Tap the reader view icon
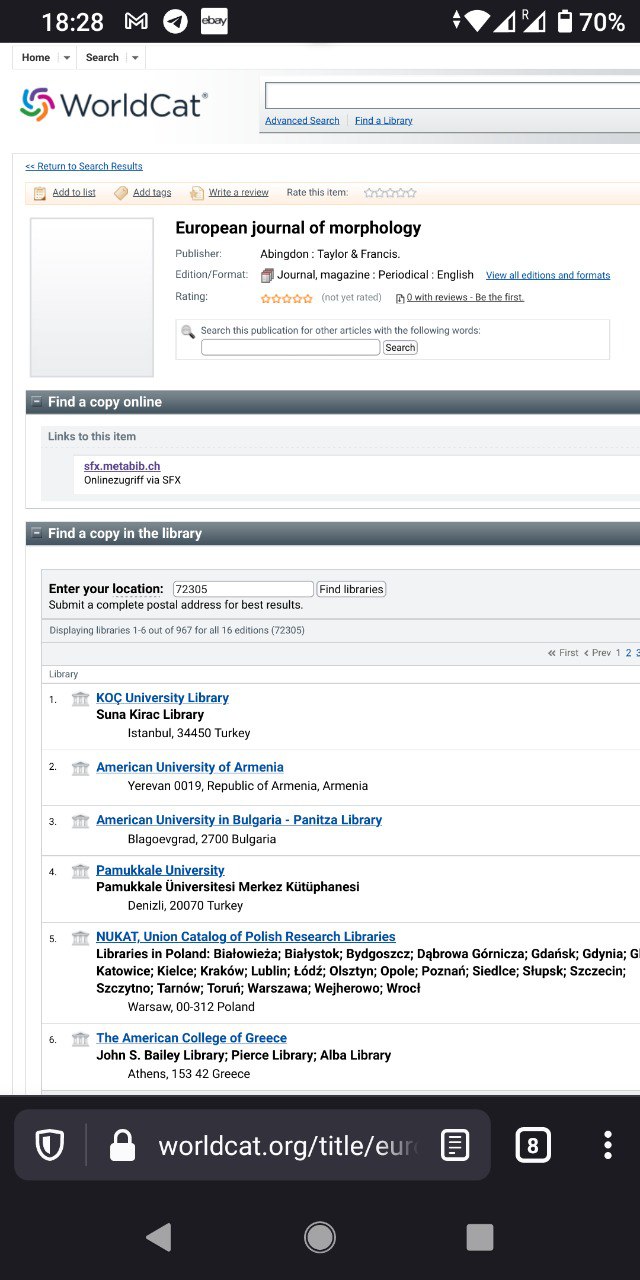Screen dimensions: 640x1280 455,1145
